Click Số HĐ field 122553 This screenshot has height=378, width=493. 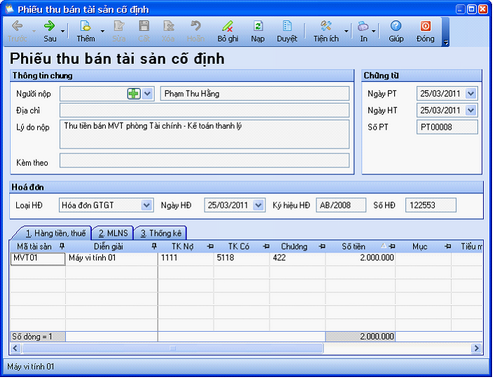[x=431, y=205]
